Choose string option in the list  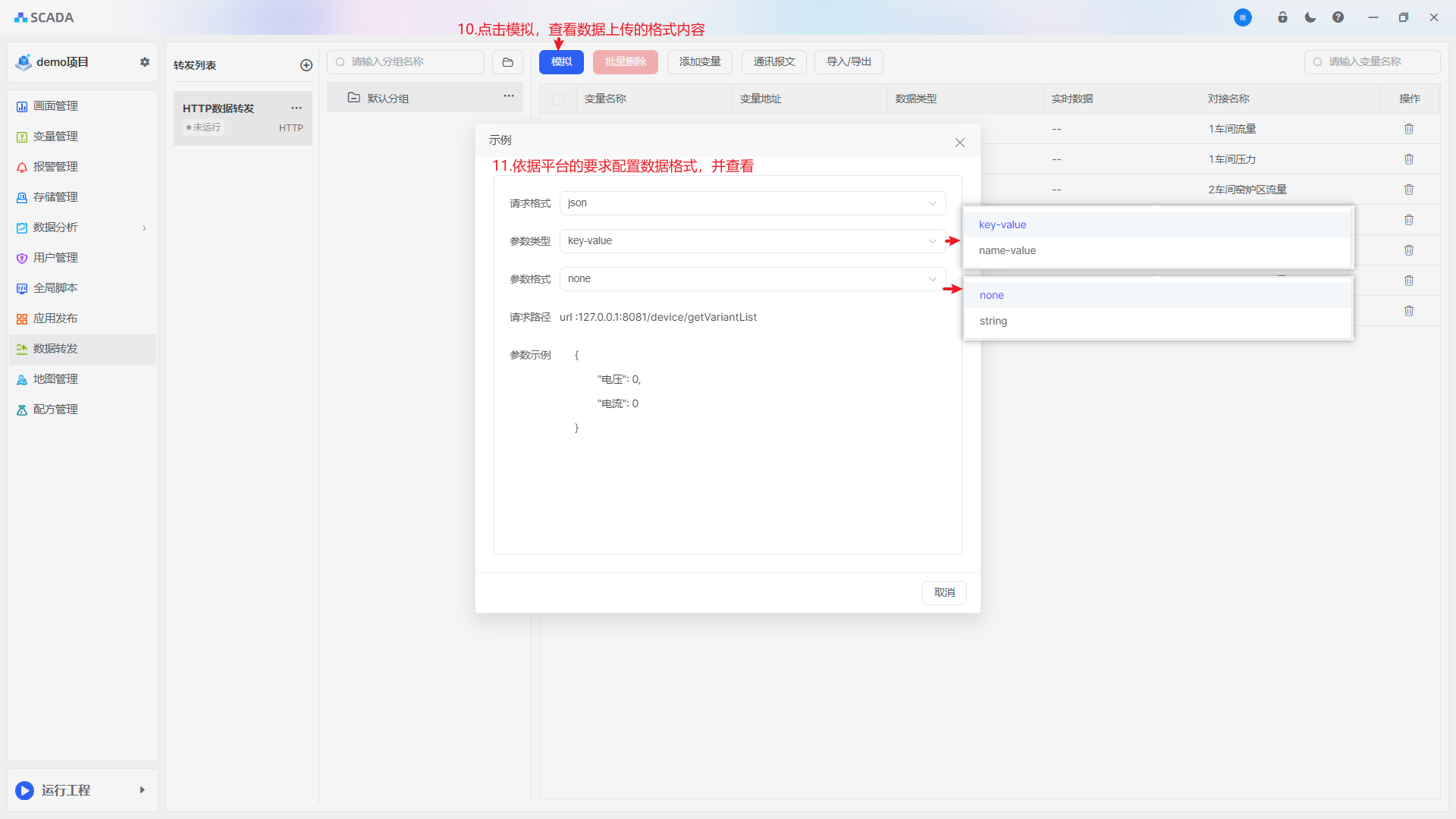click(993, 322)
